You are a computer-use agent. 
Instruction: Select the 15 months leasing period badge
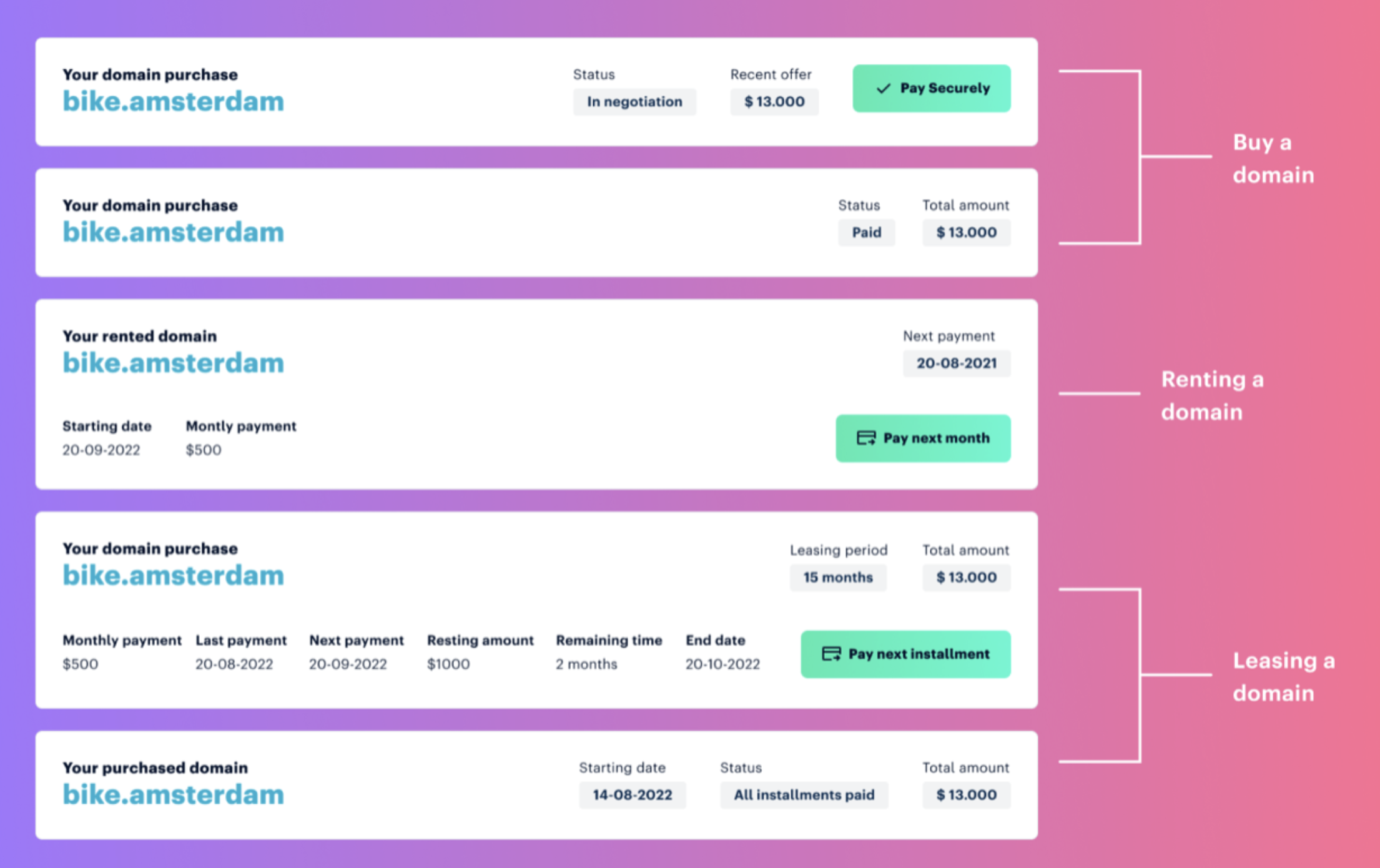(x=837, y=578)
